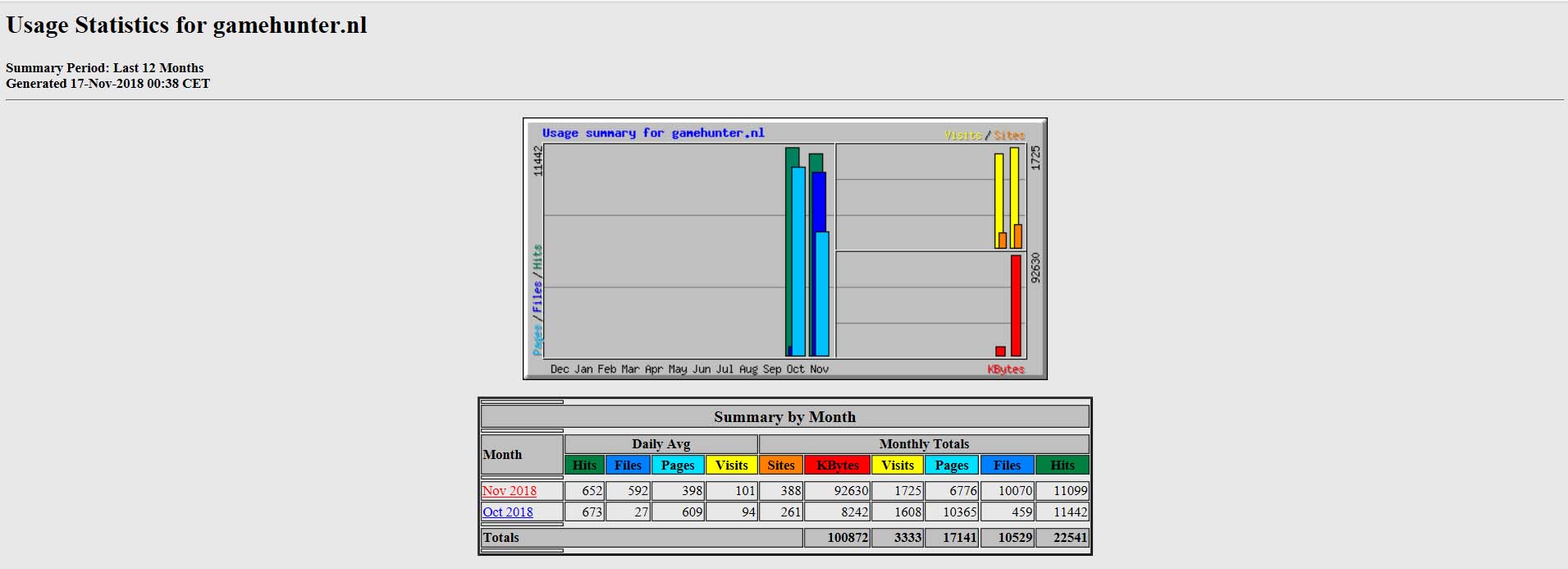The width and height of the screenshot is (1568, 569).
Task: Click the 'Generated 17-Nov-2018 00:38 CET' text
Action: click(x=107, y=84)
